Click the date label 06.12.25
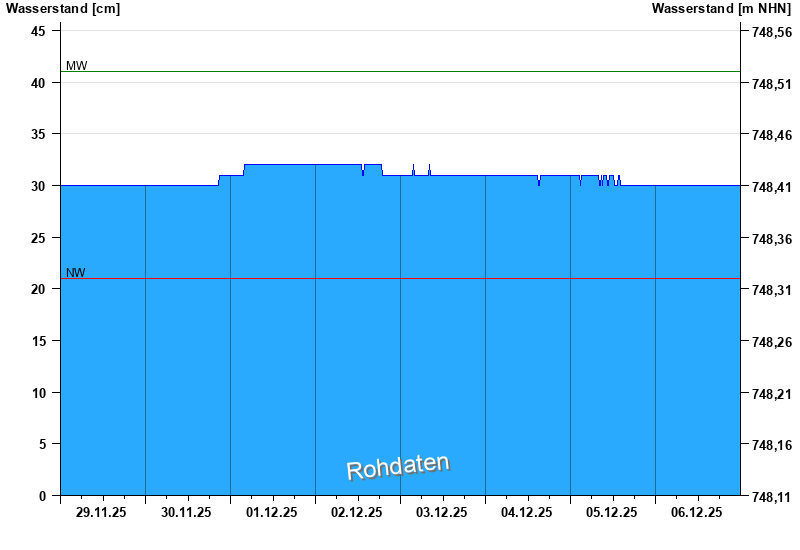Image resolution: width=800 pixels, height=550 pixels. coord(696,512)
